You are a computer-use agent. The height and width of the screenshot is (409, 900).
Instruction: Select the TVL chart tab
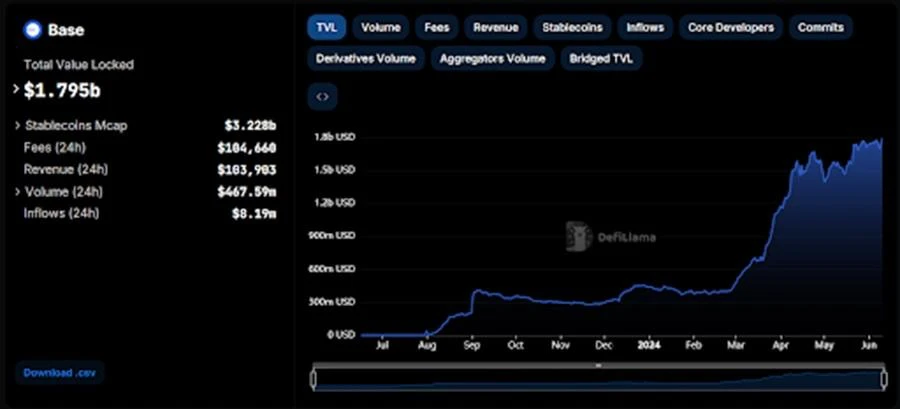click(327, 28)
